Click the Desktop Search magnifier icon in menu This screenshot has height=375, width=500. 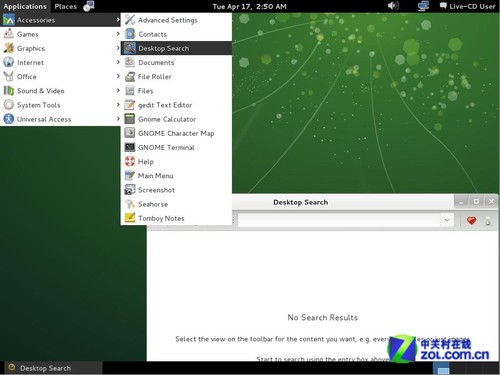coord(130,48)
